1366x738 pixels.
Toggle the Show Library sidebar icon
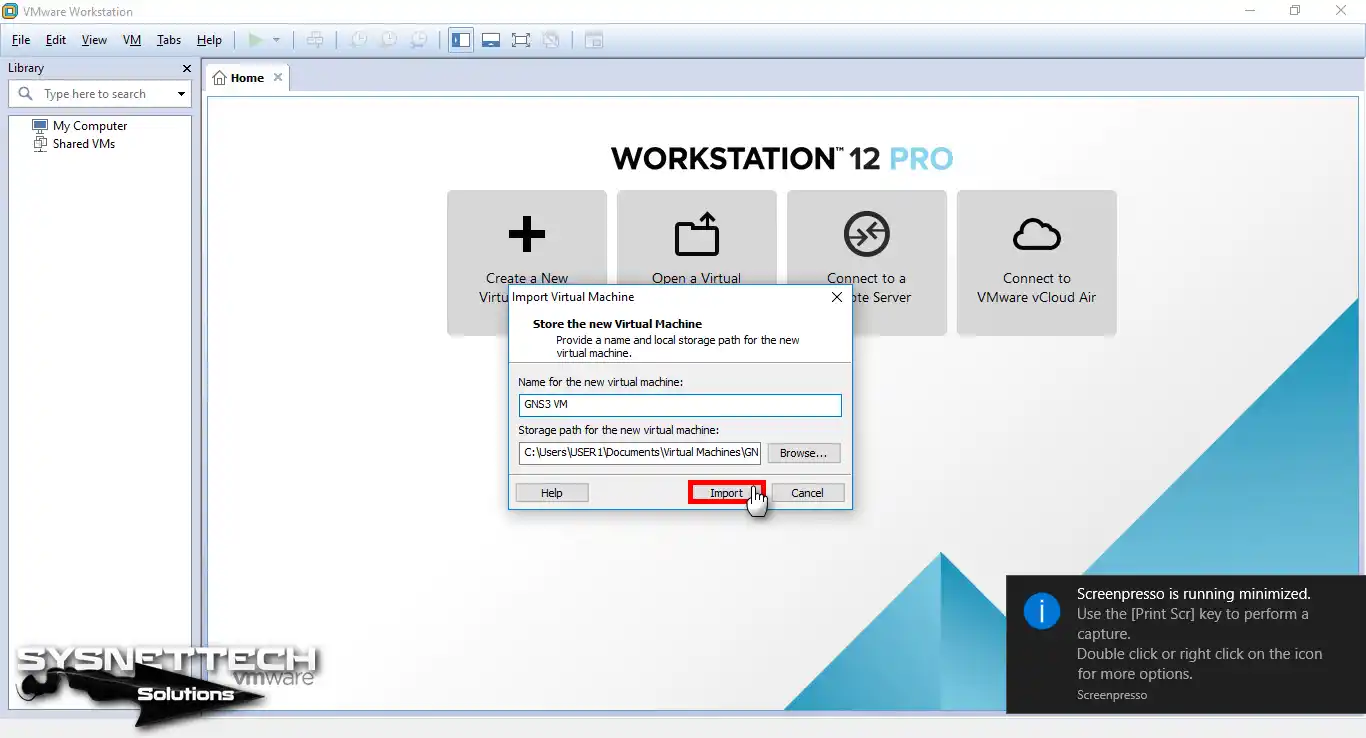click(x=461, y=40)
